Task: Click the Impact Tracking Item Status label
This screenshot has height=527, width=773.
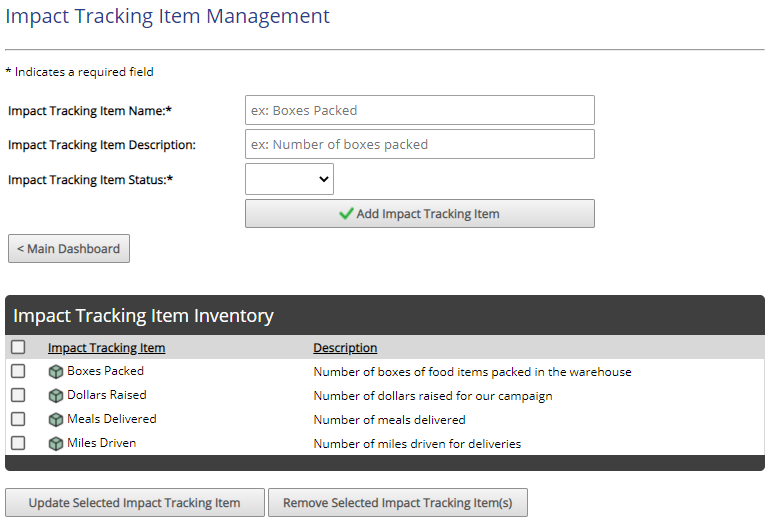Action: point(90,180)
